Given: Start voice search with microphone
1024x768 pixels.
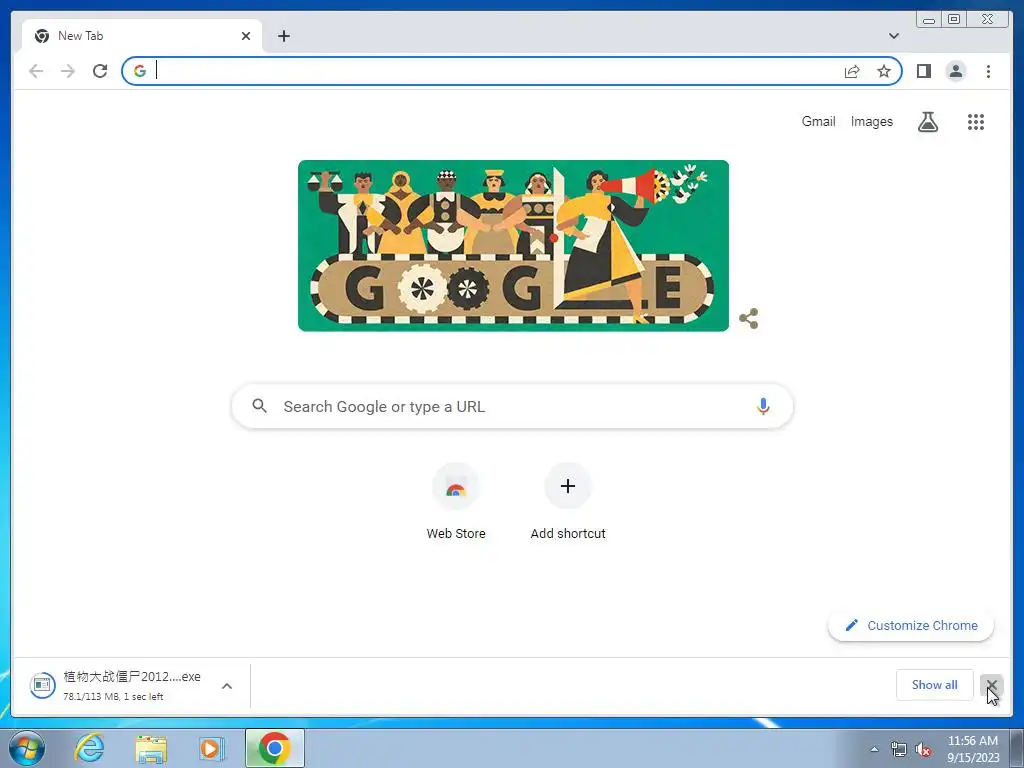Looking at the screenshot, I should coord(763,406).
